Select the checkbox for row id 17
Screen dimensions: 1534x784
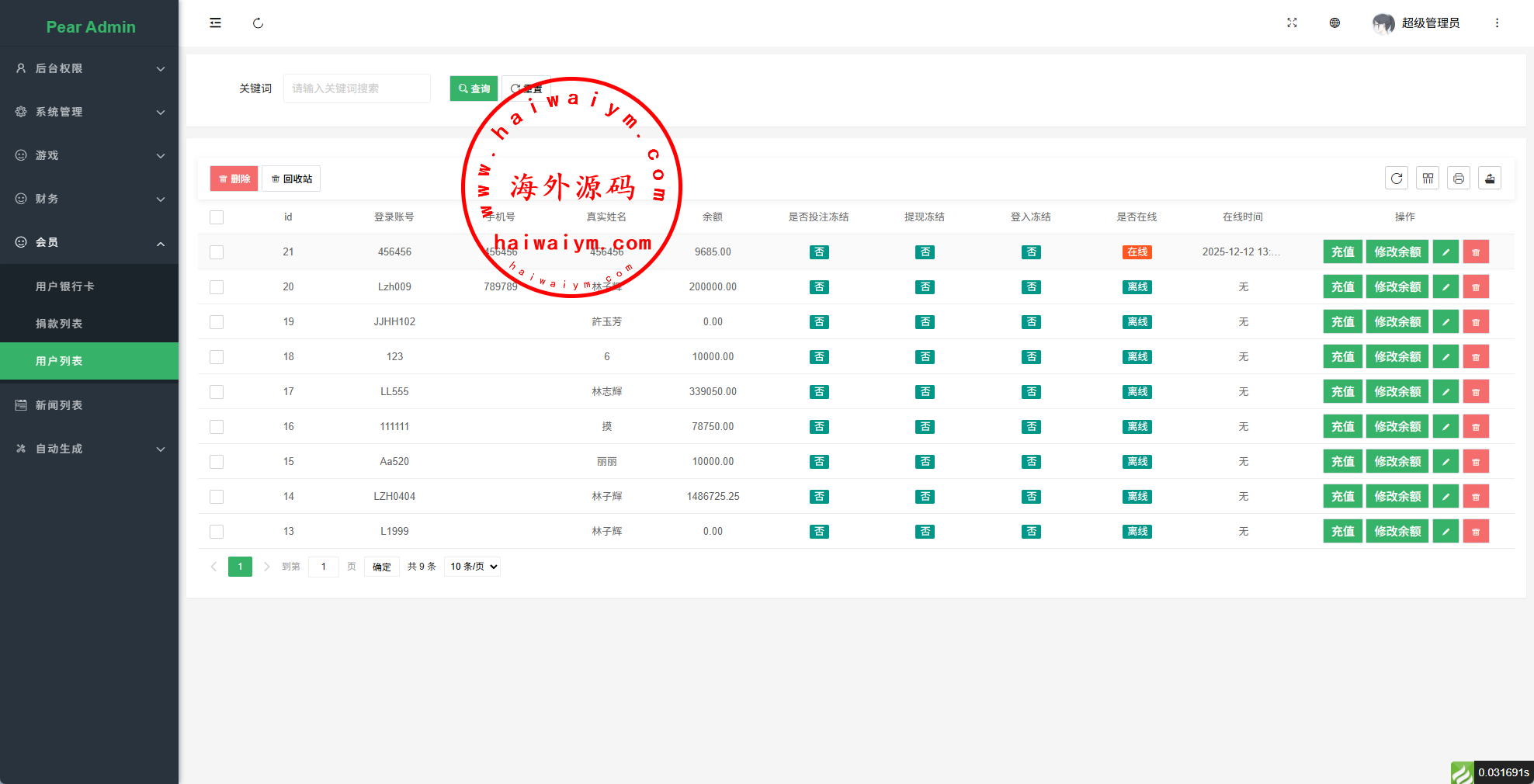pos(217,392)
